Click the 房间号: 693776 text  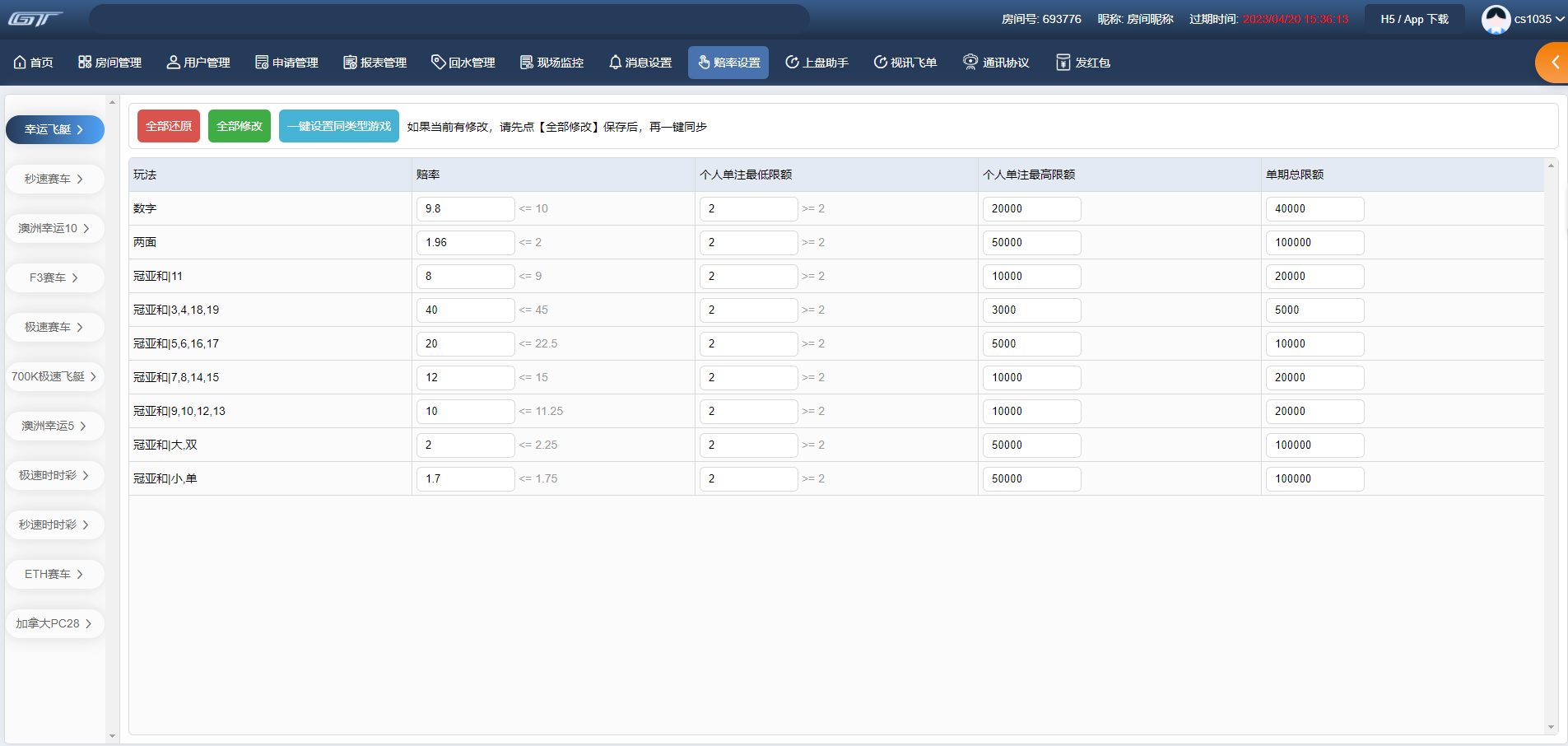[x=1041, y=19]
